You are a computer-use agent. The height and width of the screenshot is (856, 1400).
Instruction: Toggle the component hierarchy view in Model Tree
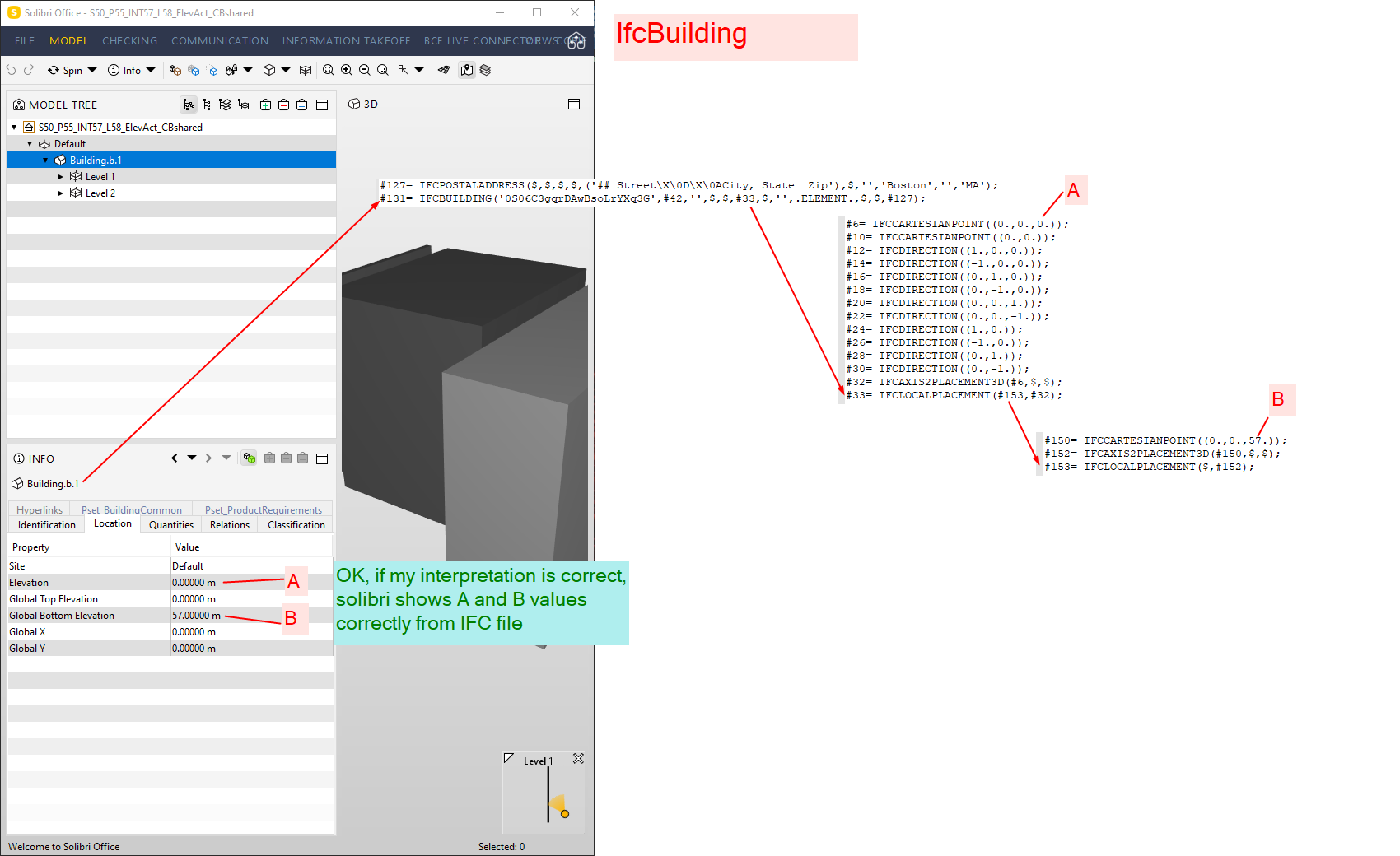(x=207, y=105)
